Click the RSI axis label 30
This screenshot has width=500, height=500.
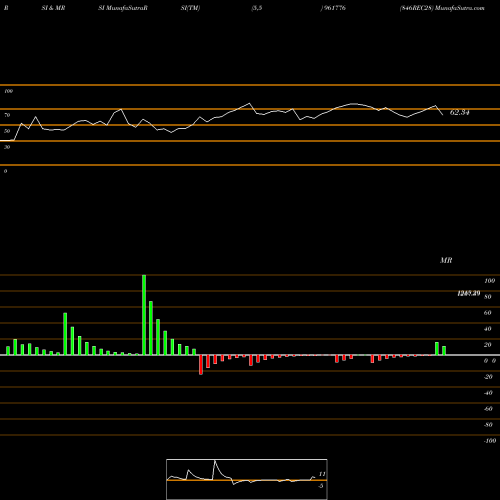tap(7, 147)
